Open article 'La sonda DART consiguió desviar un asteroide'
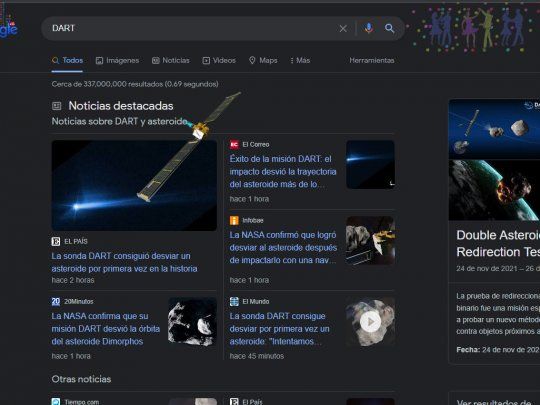The image size is (540, 405). 124,262
